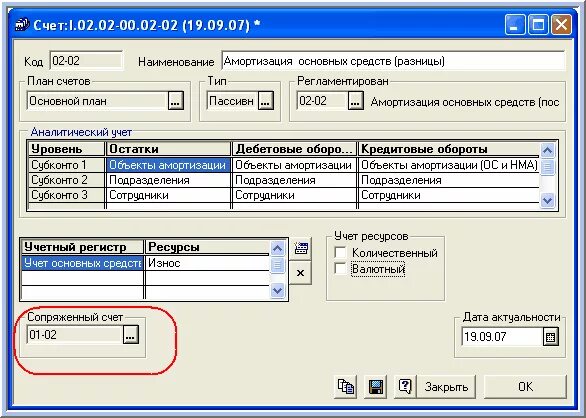
Task: Select Подразделения in Кредитовые обороты column
Action: click(x=449, y=180)
